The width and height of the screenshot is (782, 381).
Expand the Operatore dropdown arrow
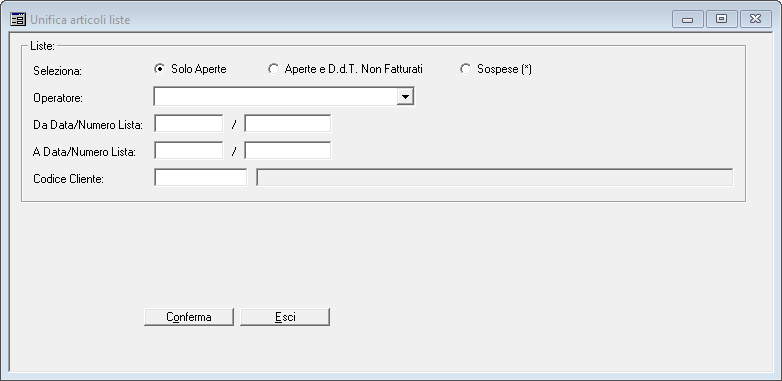coord(405,97)
